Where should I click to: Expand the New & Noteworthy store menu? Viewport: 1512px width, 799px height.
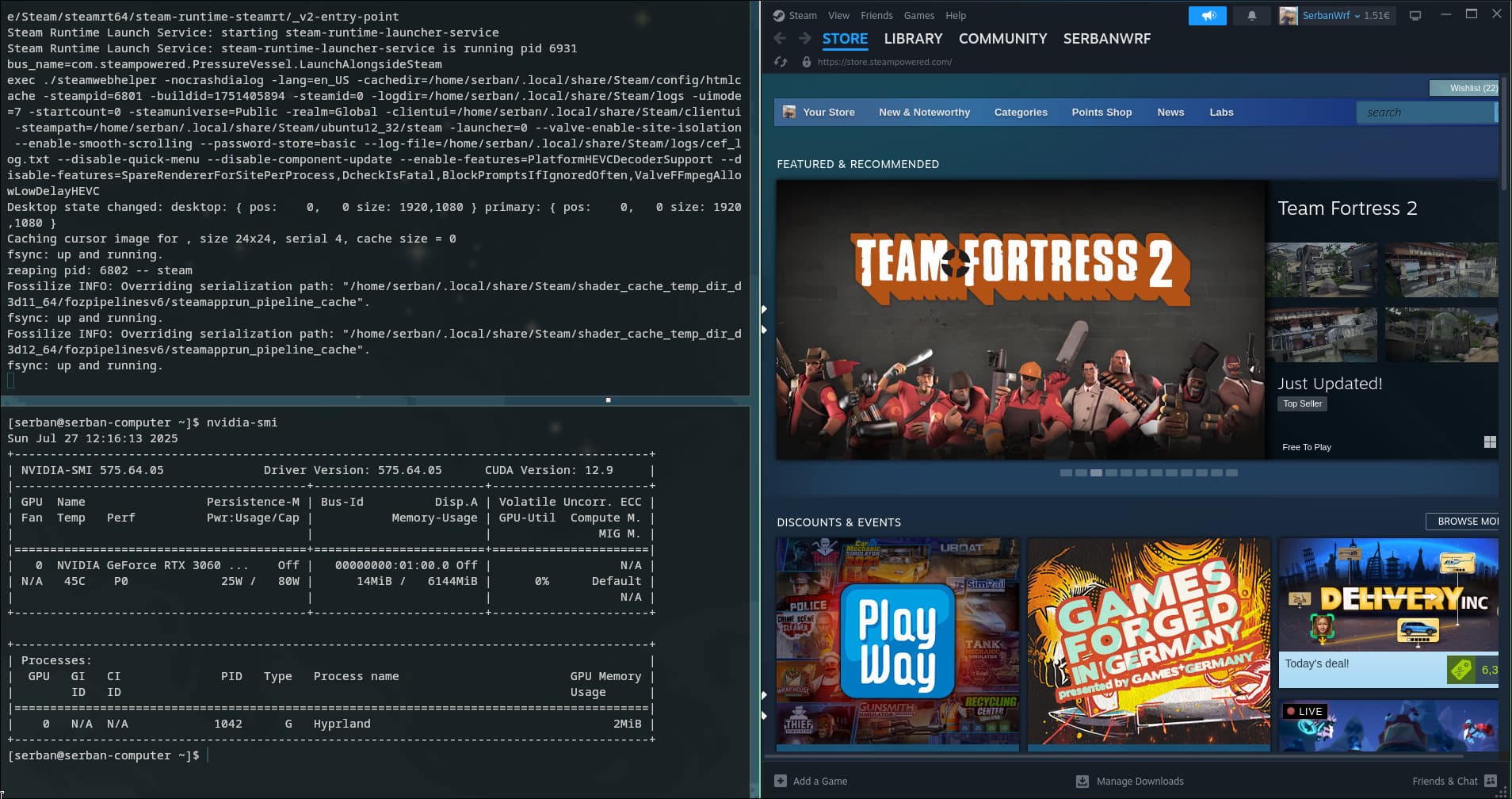[924, 113]
